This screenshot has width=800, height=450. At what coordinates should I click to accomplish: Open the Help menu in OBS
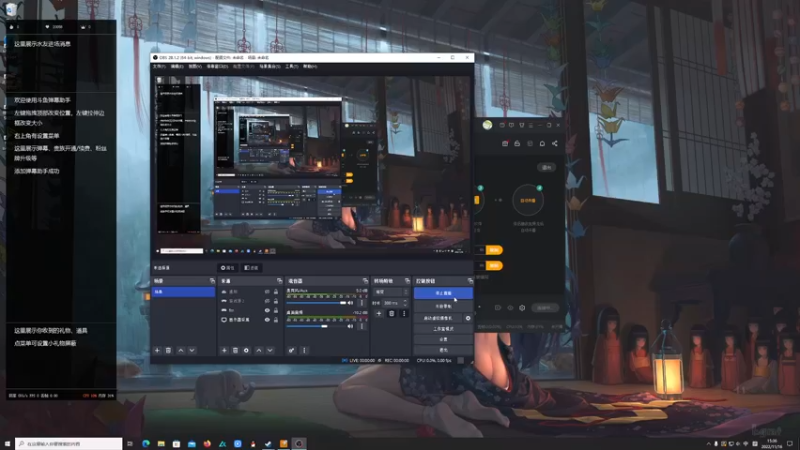310,66
